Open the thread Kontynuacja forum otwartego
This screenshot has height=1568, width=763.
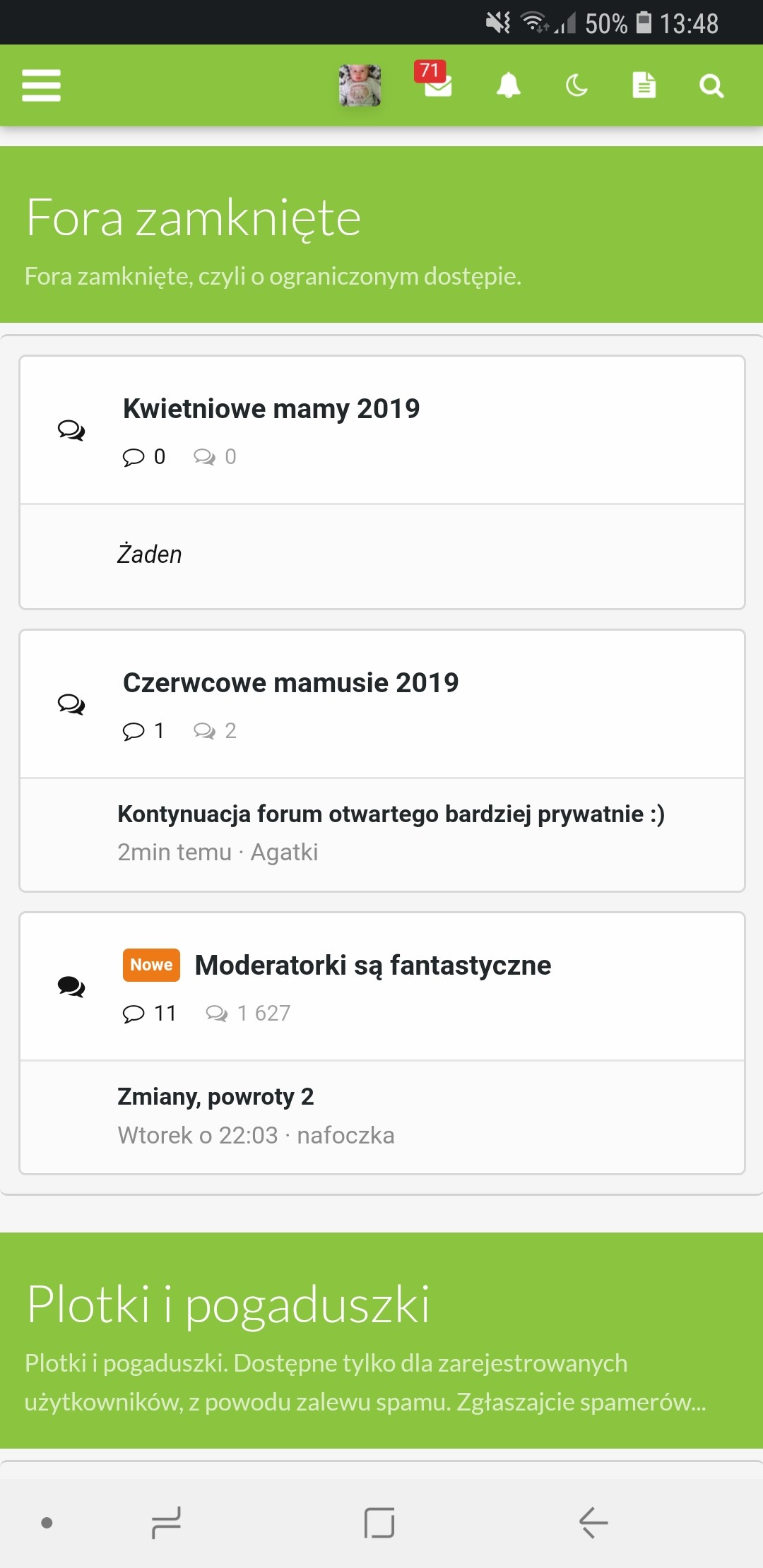(x=391, y=814)
